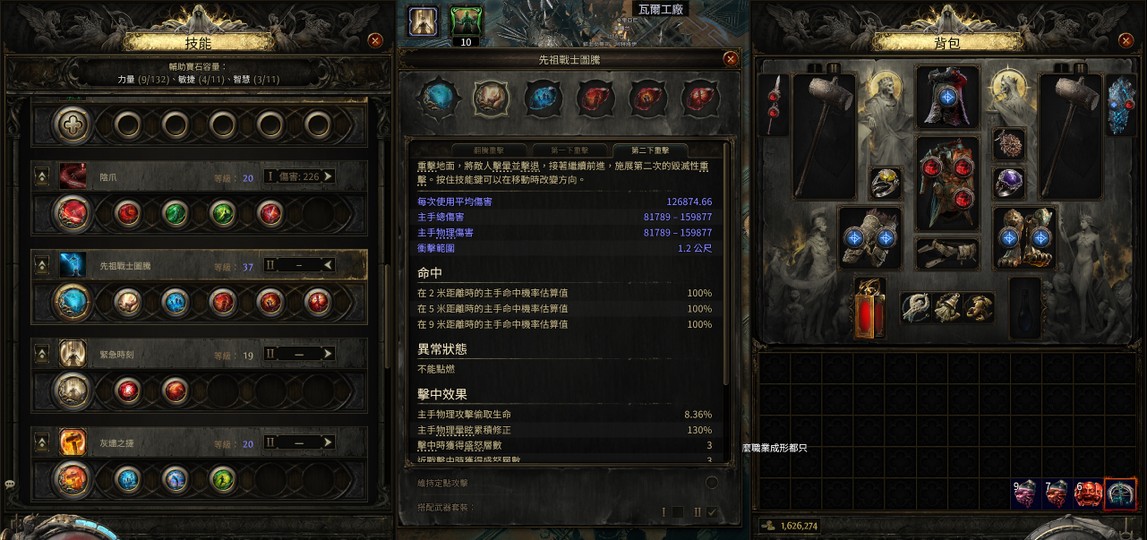The image size is (1147, 540).
Task: Click the amulet slot in inventory
Action: (x=1009, y=143)
